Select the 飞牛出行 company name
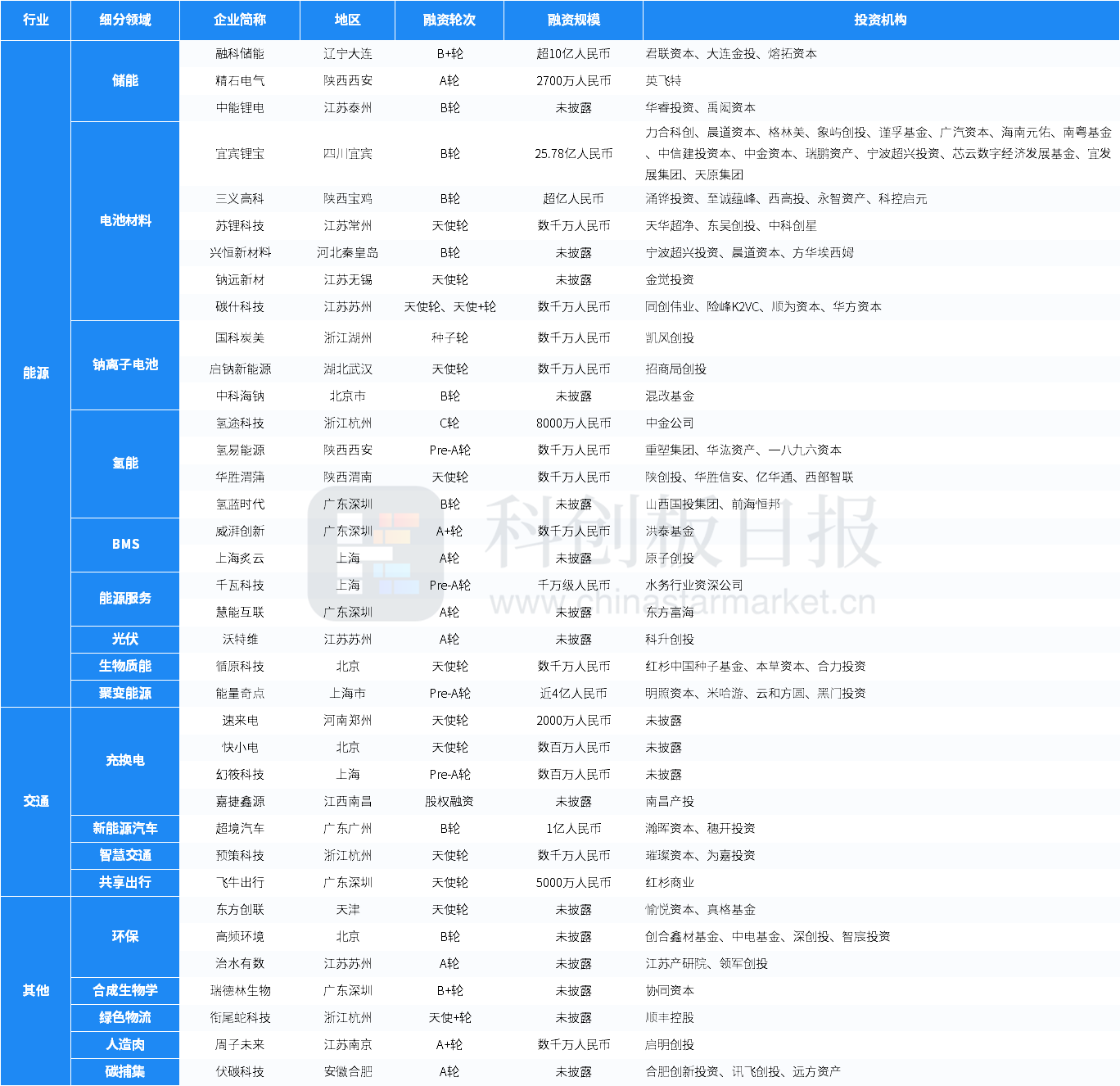Viewport: 1120px width, 1086px height. pyautogui.click(x=240, y=882)
